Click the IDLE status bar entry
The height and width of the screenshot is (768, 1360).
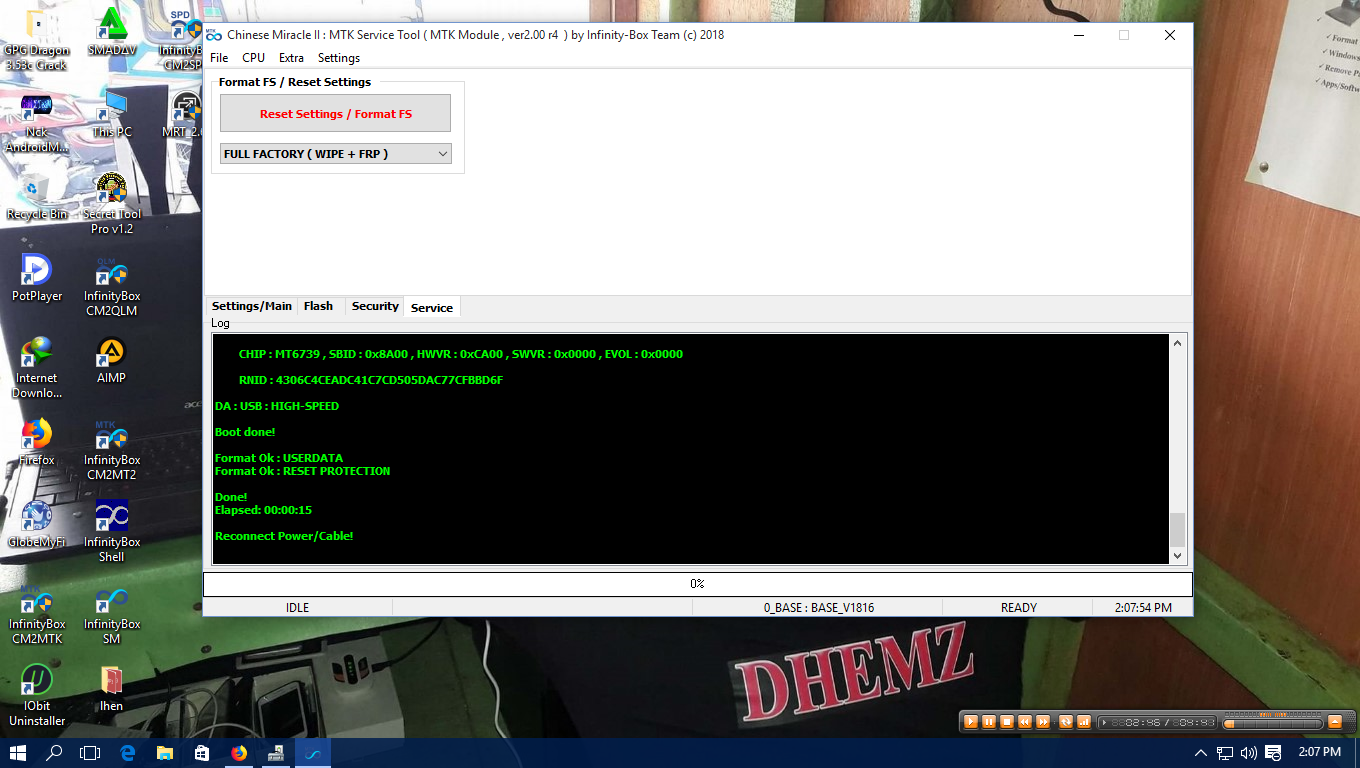pos(298,607)
